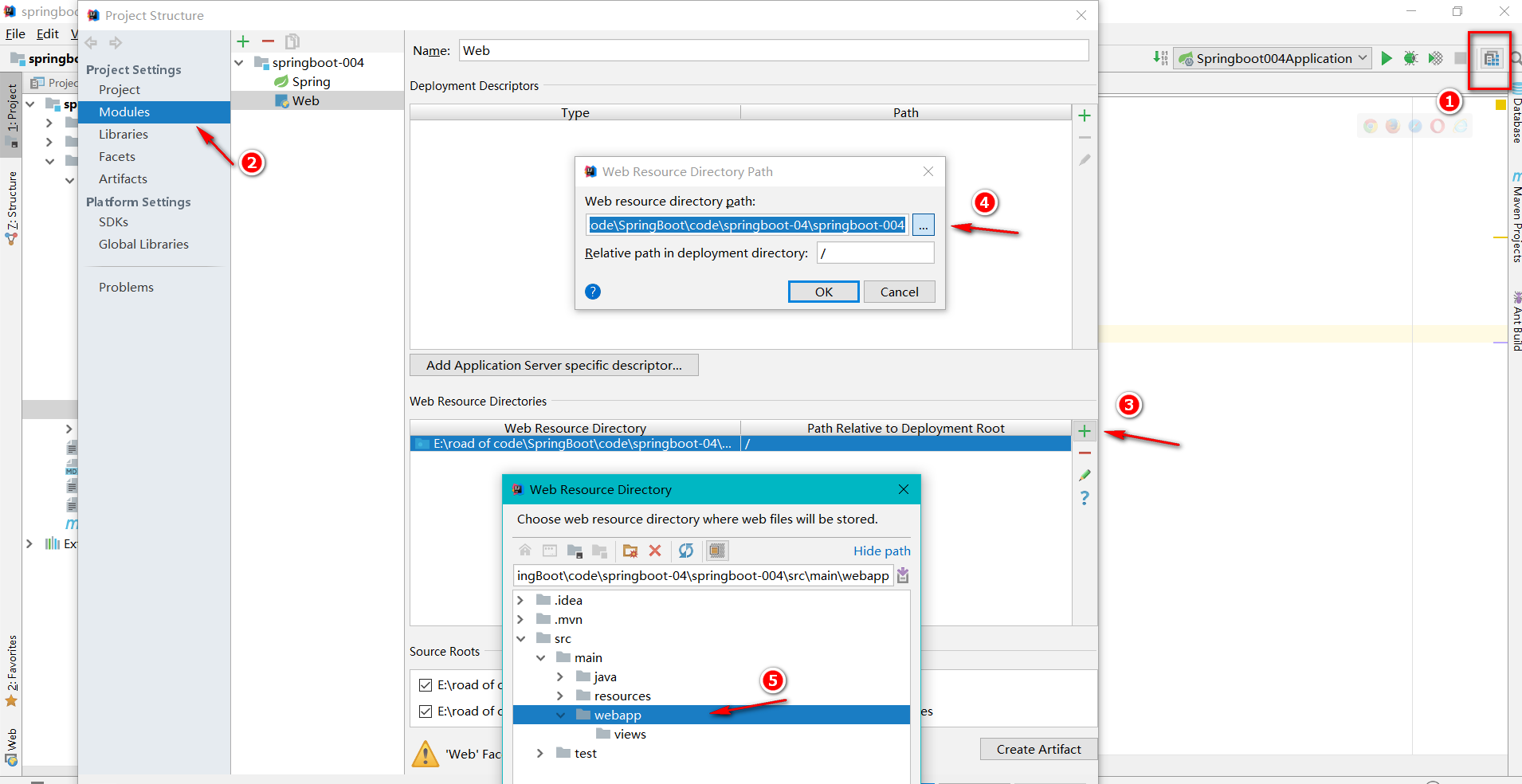Select Facets in Project Settings
This screenshot has width=1522, height=784.
pos(117,156)
